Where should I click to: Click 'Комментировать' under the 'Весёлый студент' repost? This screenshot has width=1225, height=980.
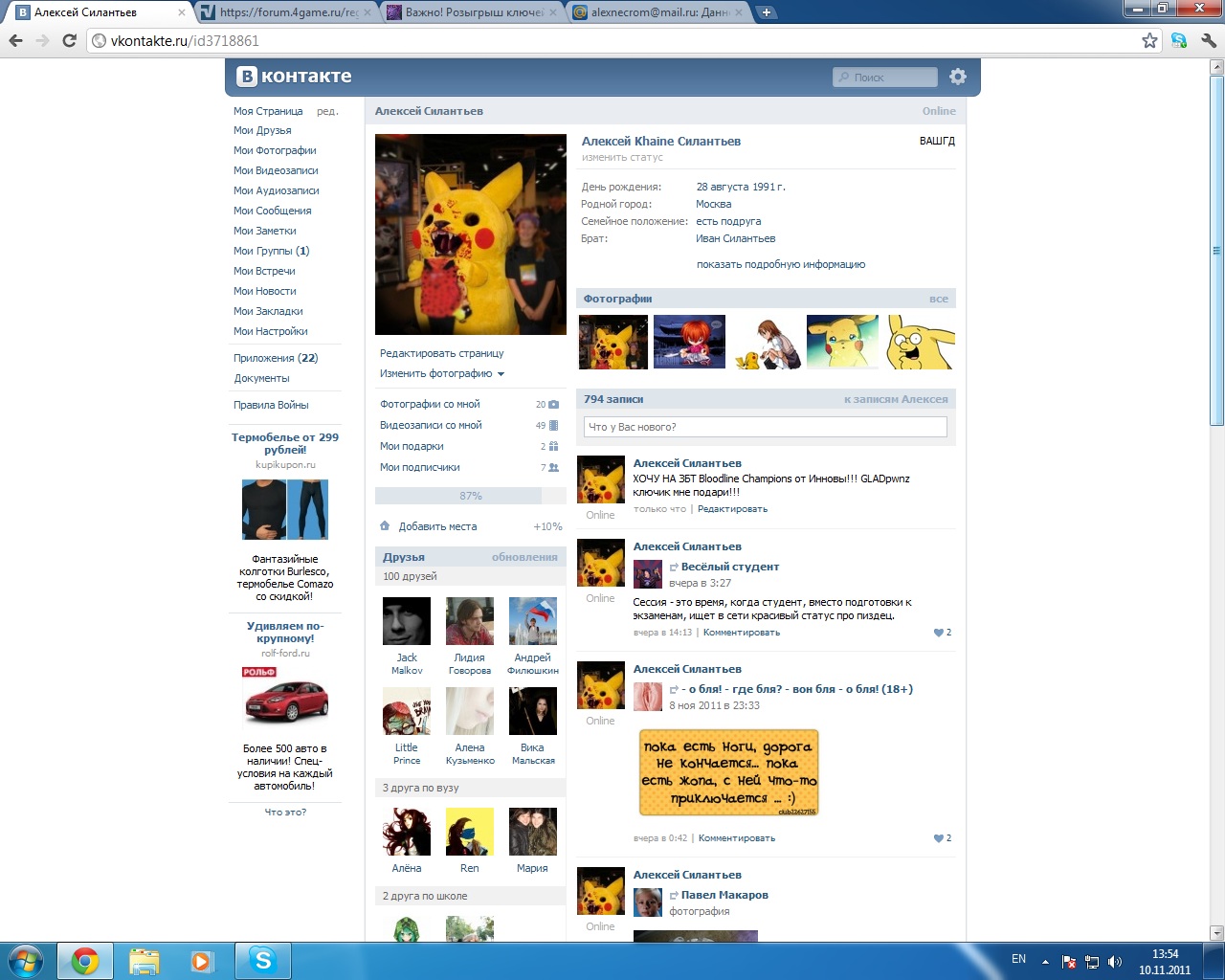pyautogui.click(x=742, y=633)
